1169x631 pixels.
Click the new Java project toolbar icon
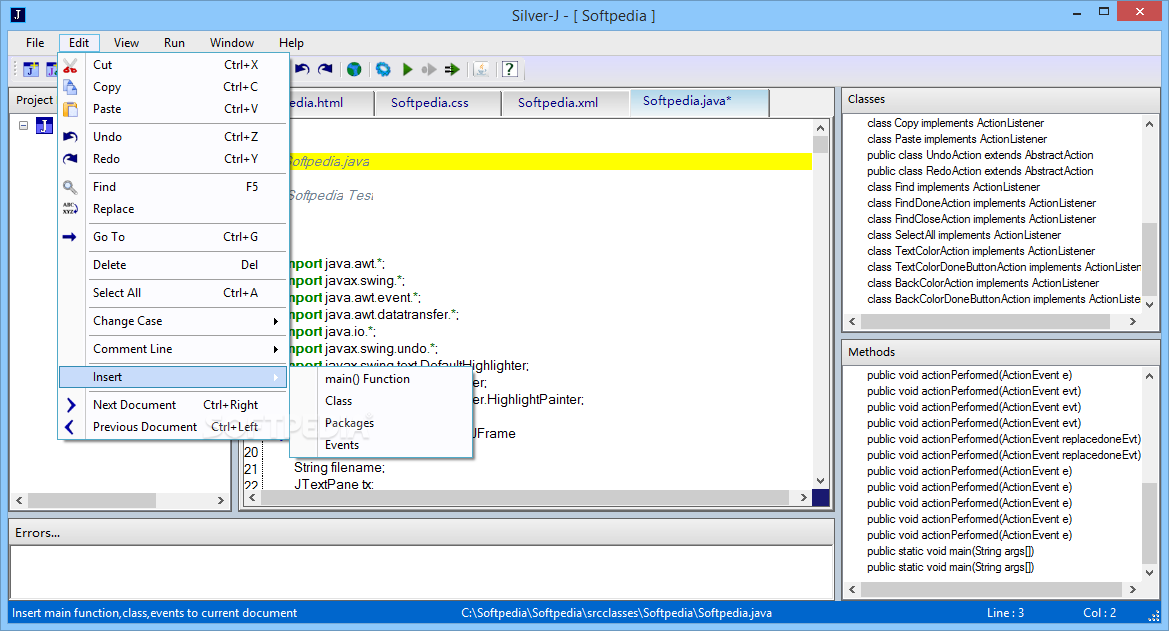(31, 69)
